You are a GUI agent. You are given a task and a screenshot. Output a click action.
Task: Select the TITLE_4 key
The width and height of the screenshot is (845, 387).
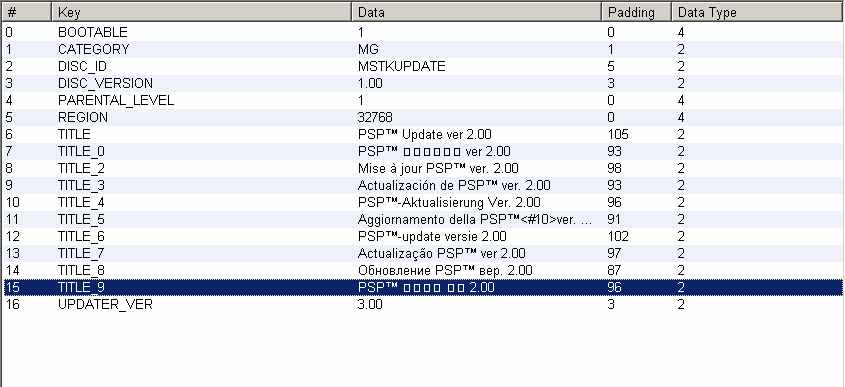point(81,203)
